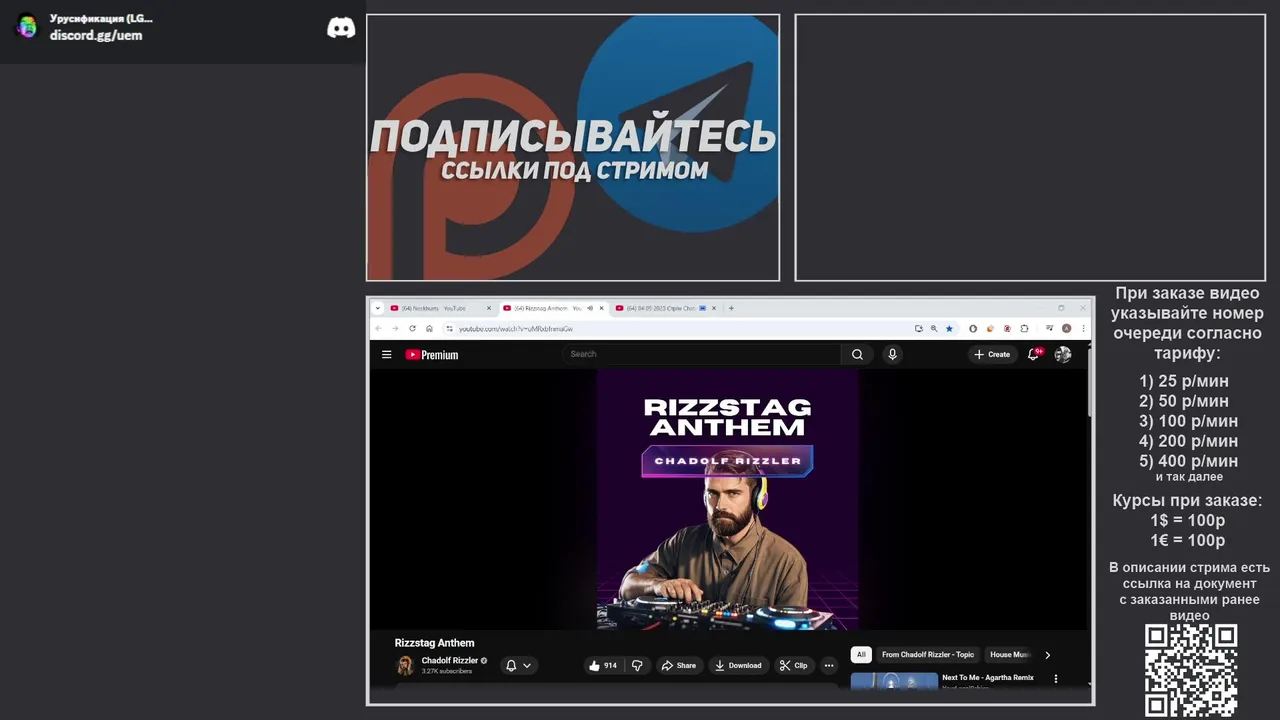Go back with the browser back arrow
Image resolution: width=1280 pixels, height=720 pixels.
point(378,328)
